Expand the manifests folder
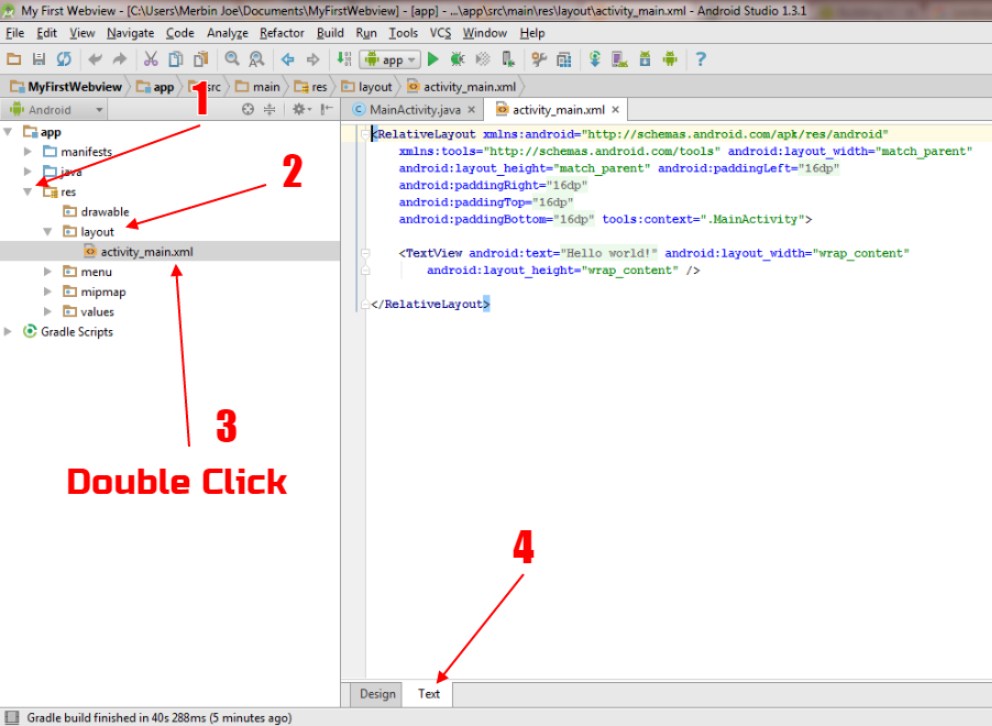 coord(27,152)
